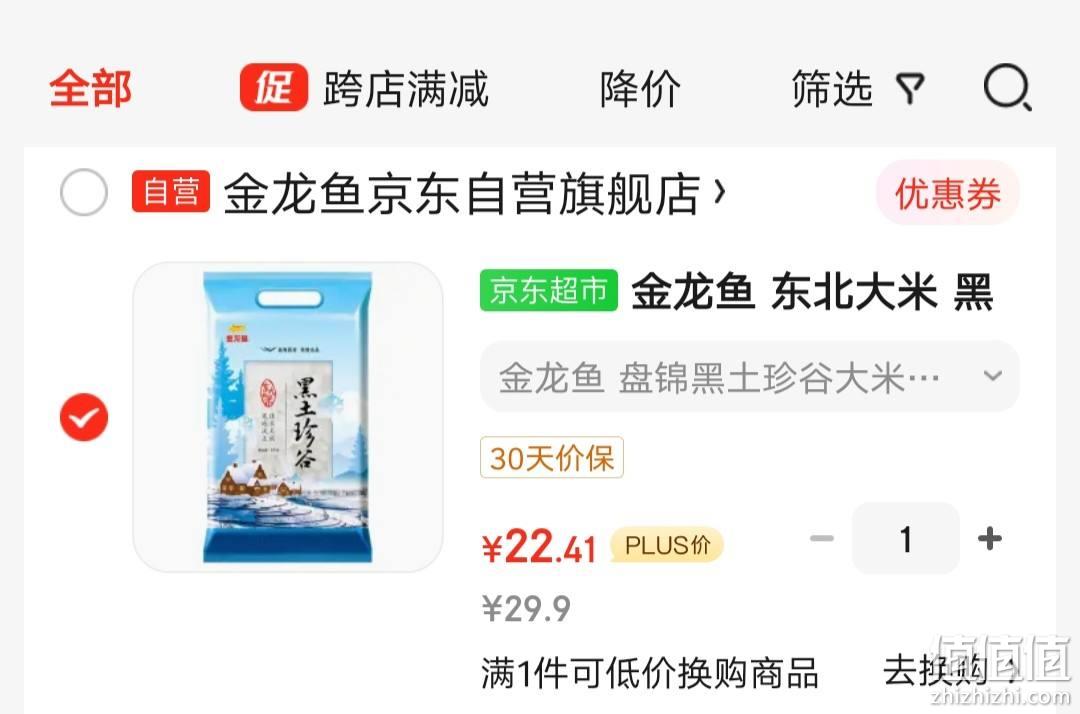Image resolution: width=1080 pixels, height=714 pixels.
Task: Tap the PLUS价 price badge
Action: pyautogui.click(x=667, y=545)
